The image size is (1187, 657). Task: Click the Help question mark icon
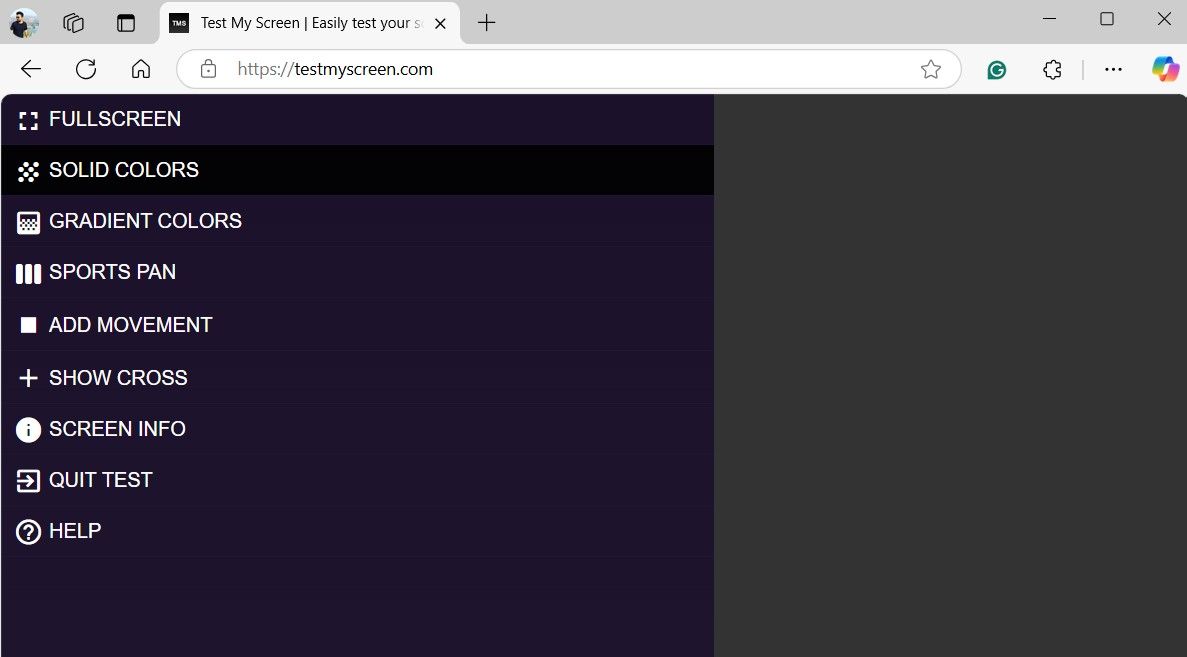(x=28, y=532)
